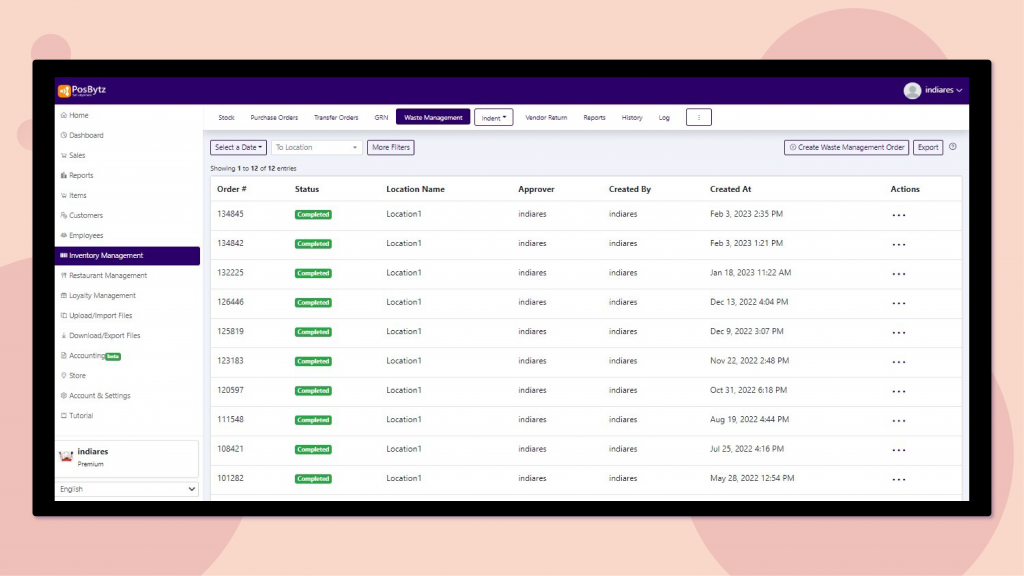
Task: Open Account & Settings gear icon
Action: click(x=66, y=395)
